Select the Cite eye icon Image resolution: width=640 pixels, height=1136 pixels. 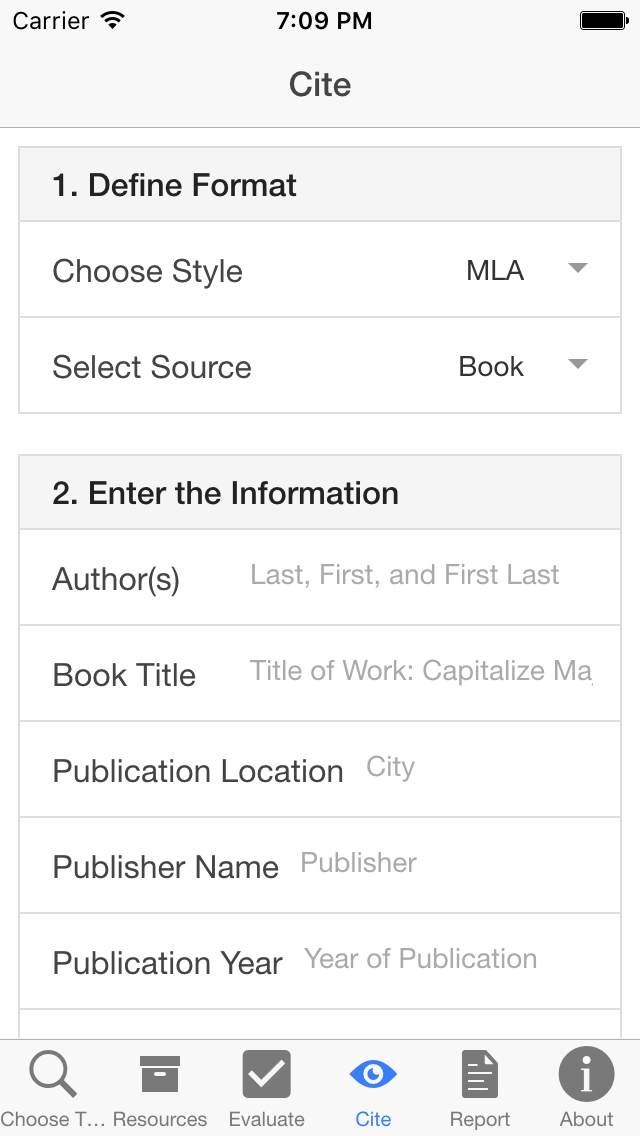373,1075
